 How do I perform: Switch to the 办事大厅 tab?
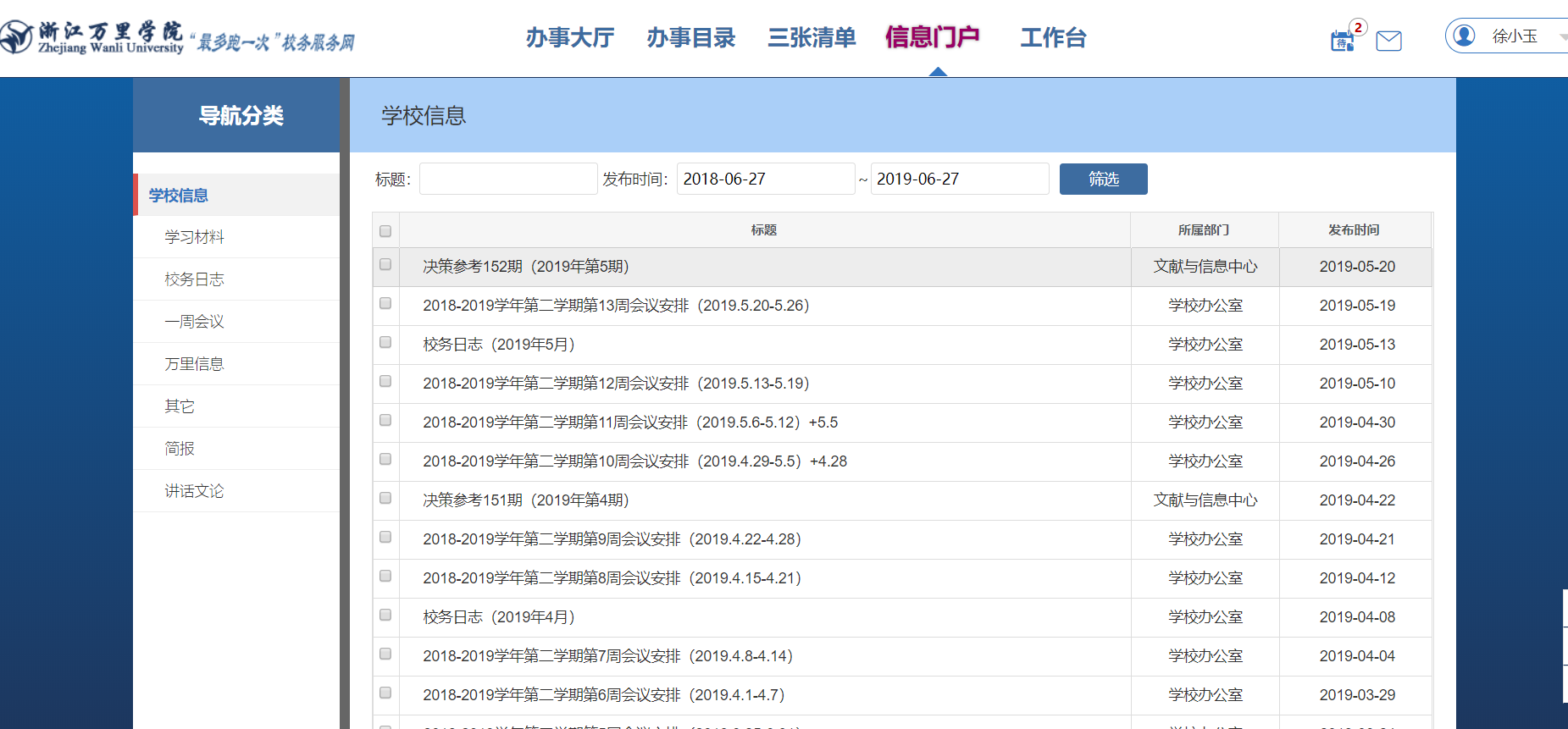tap(569, 38)
